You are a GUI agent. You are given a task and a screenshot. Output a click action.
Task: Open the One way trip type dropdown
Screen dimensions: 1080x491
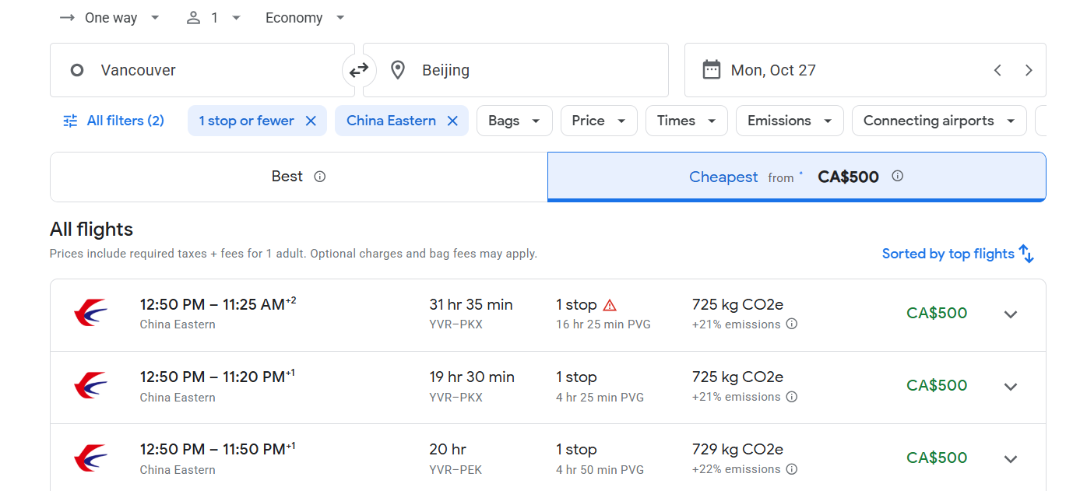pos(110,18)
